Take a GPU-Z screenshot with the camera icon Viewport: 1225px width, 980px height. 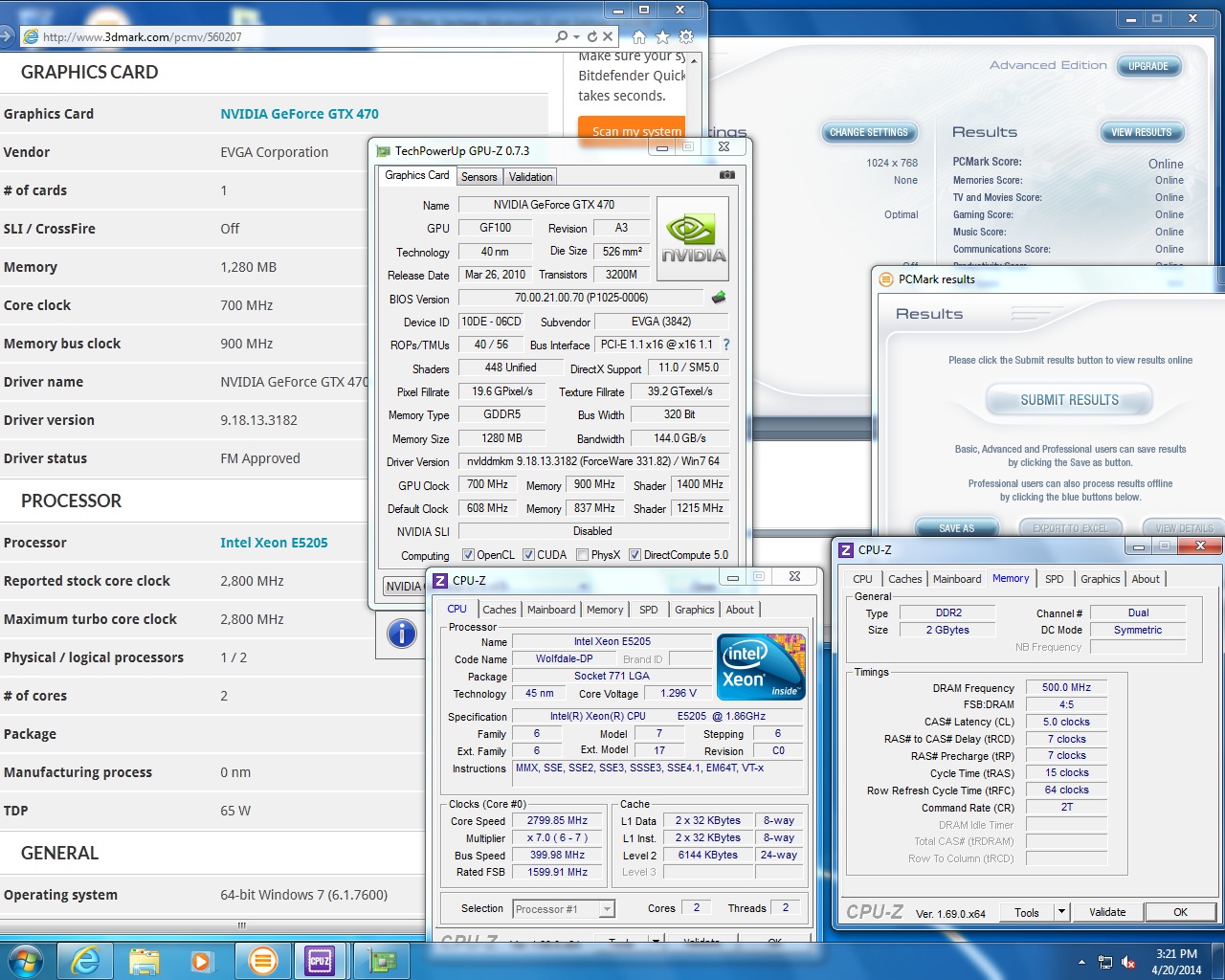[x=727, y=175]
